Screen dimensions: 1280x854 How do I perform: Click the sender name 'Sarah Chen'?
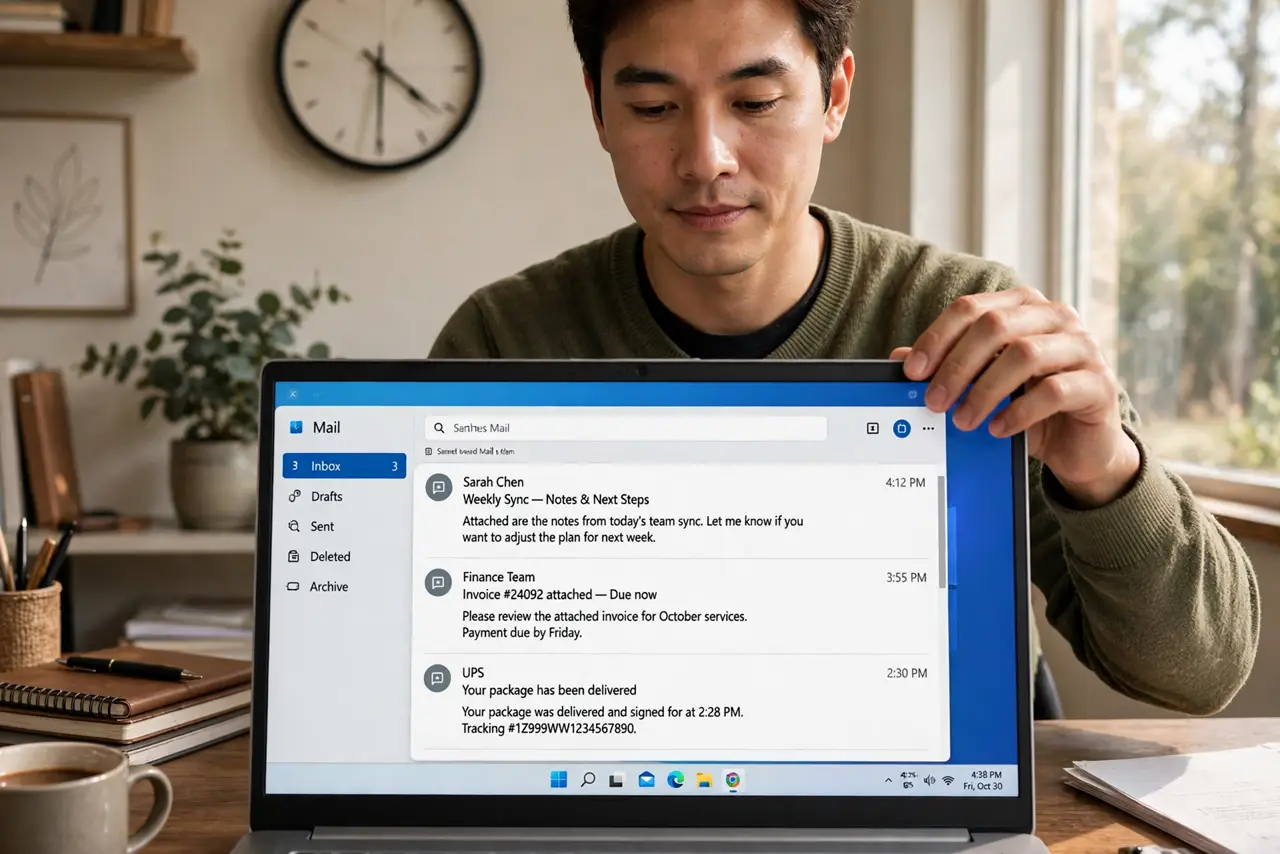point(493,482)
